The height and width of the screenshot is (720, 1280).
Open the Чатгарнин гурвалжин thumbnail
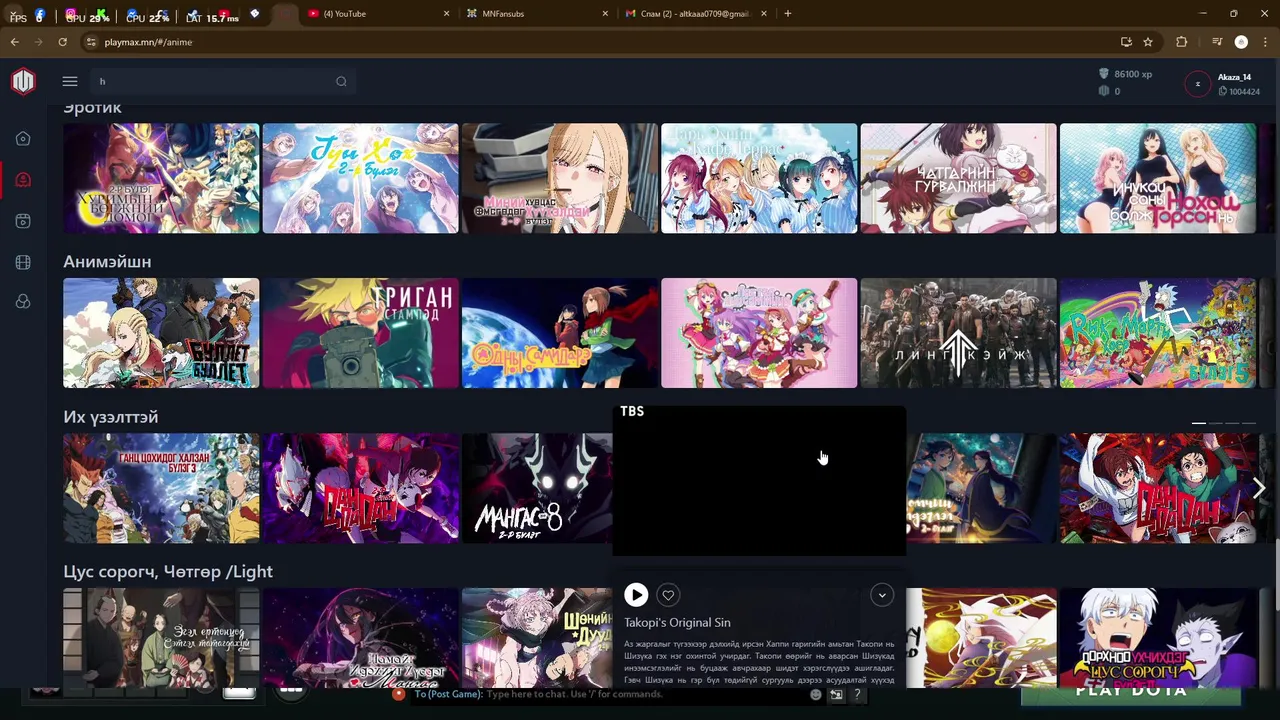coord(958,178)
